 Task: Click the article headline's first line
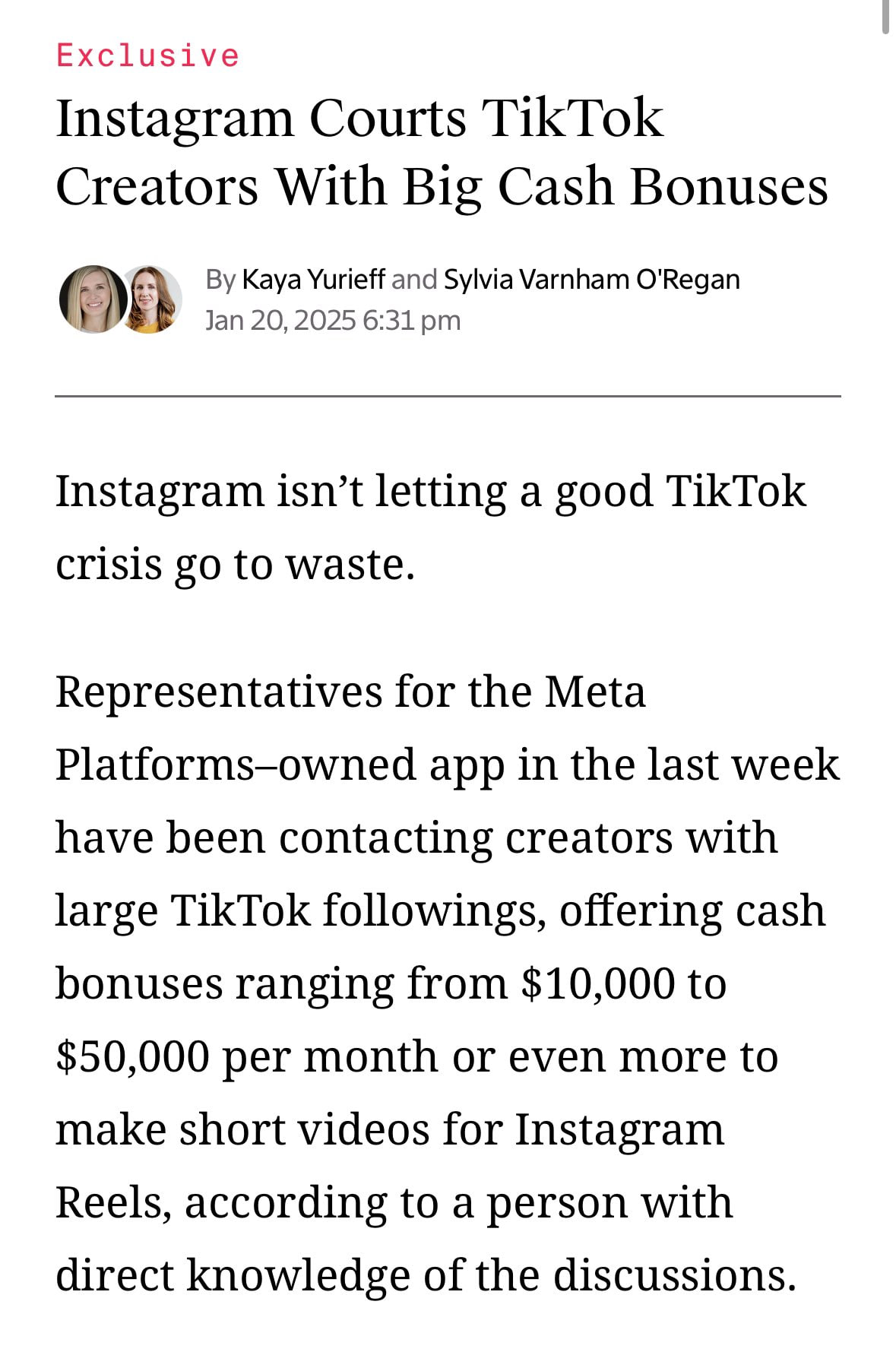click(x=359, y=119)
